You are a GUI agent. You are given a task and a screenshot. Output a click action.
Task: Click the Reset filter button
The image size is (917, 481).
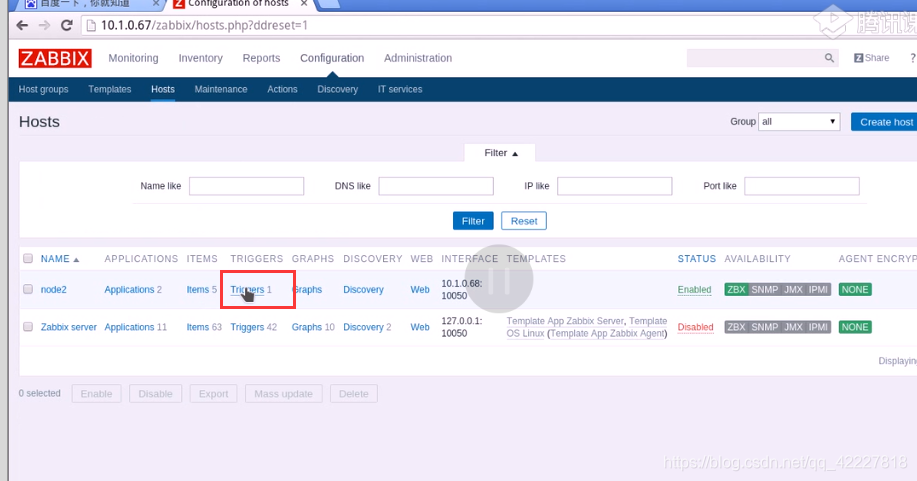tap(524, 221)
